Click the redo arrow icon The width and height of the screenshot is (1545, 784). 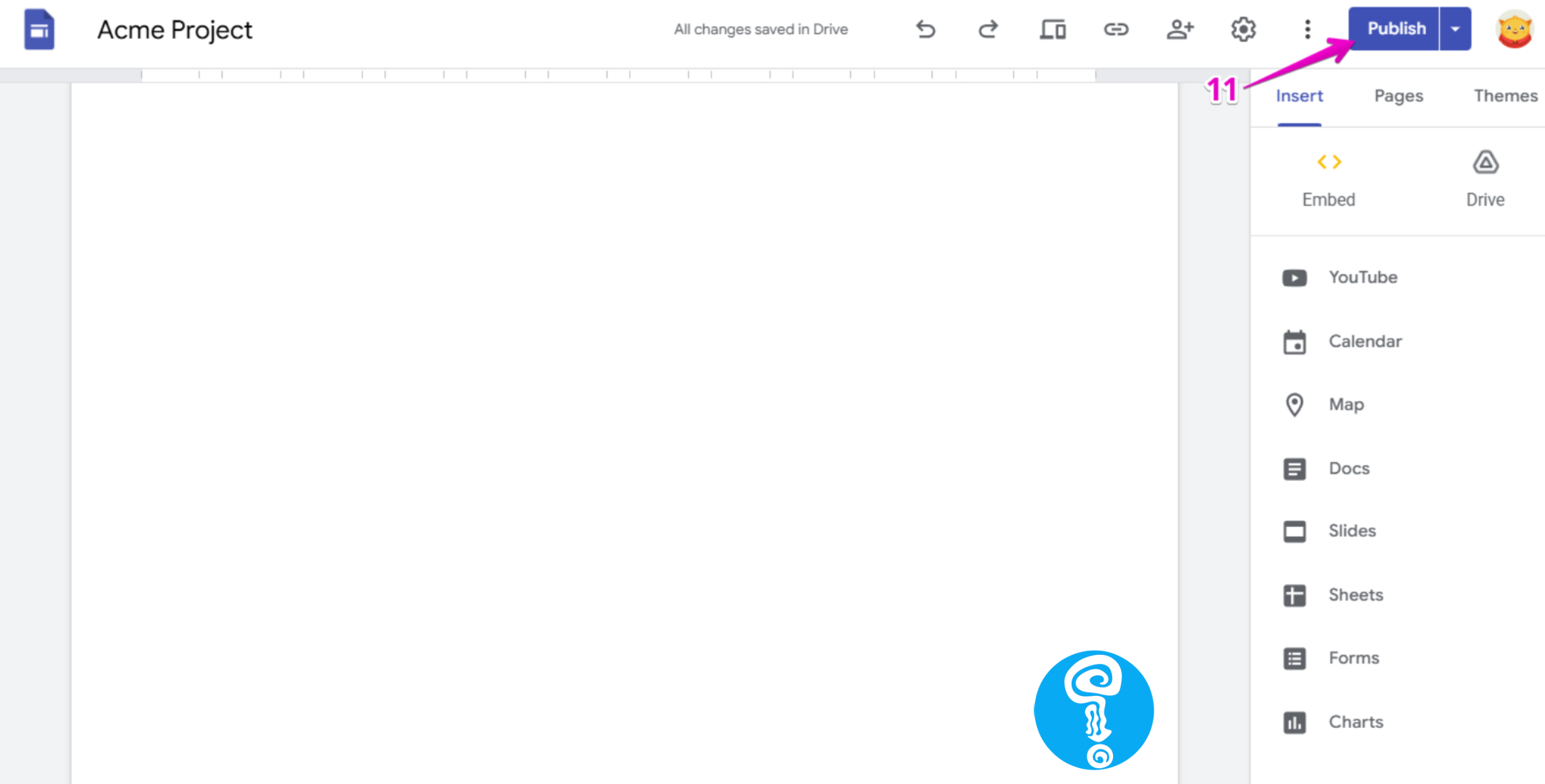[x=988, y=30]
